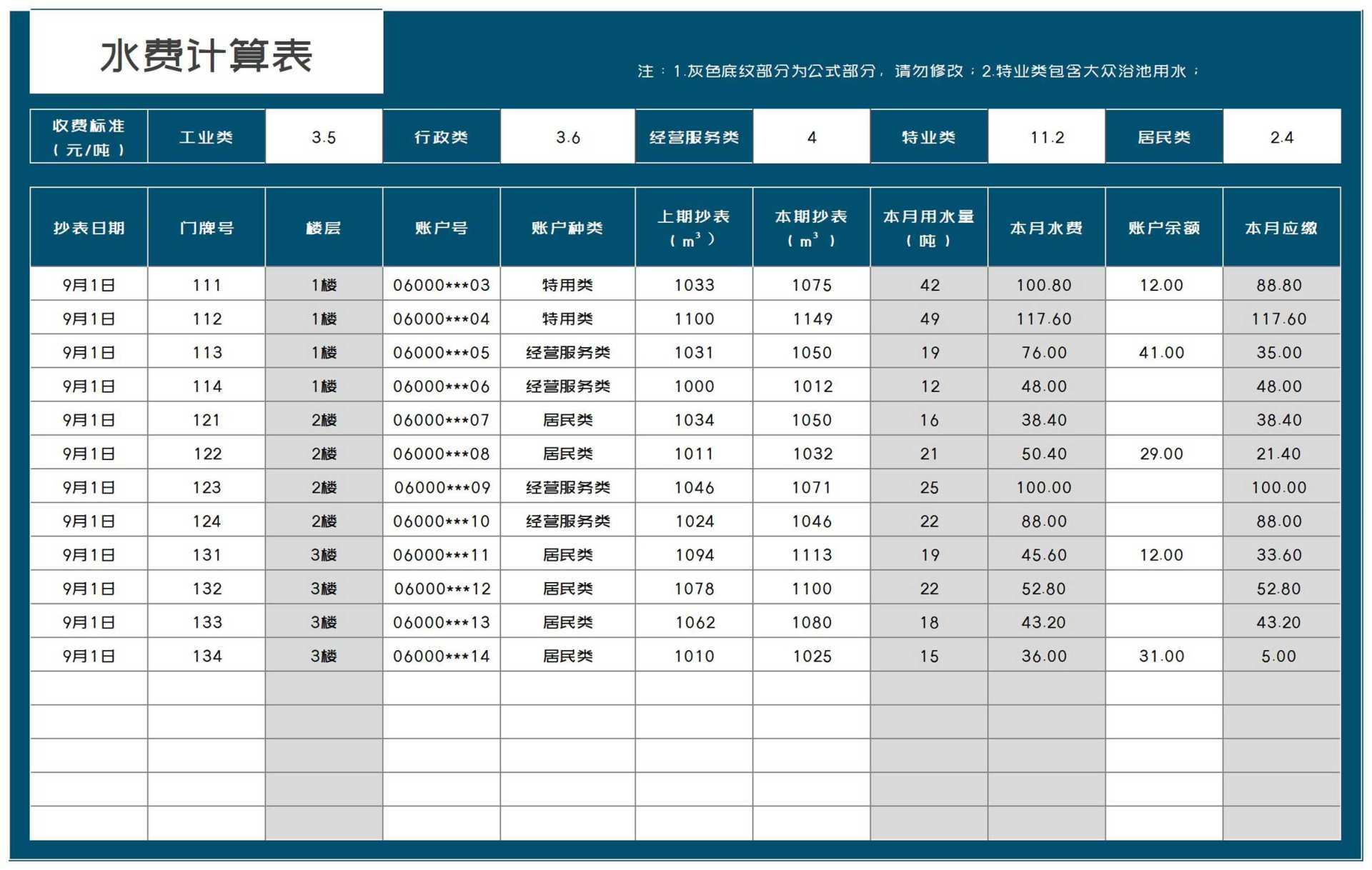Click the 账户种类 column header
Image resolution: width=1372 pixels, height=870 pixels.
coord(567,227)
